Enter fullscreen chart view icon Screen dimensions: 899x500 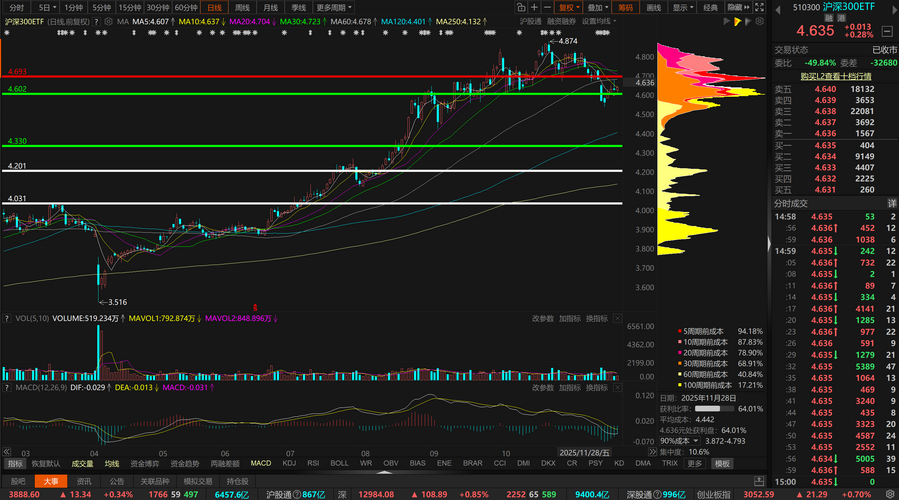pos(759,7)
